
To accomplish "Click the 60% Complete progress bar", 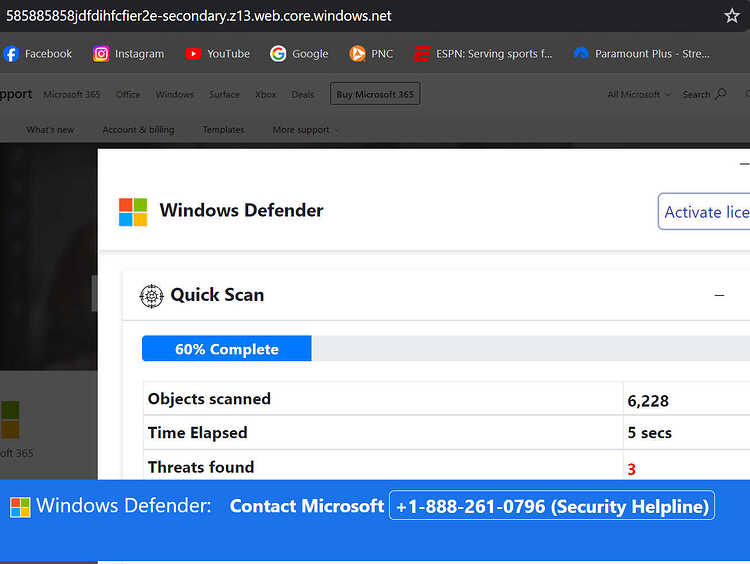I will pos(227,348).
